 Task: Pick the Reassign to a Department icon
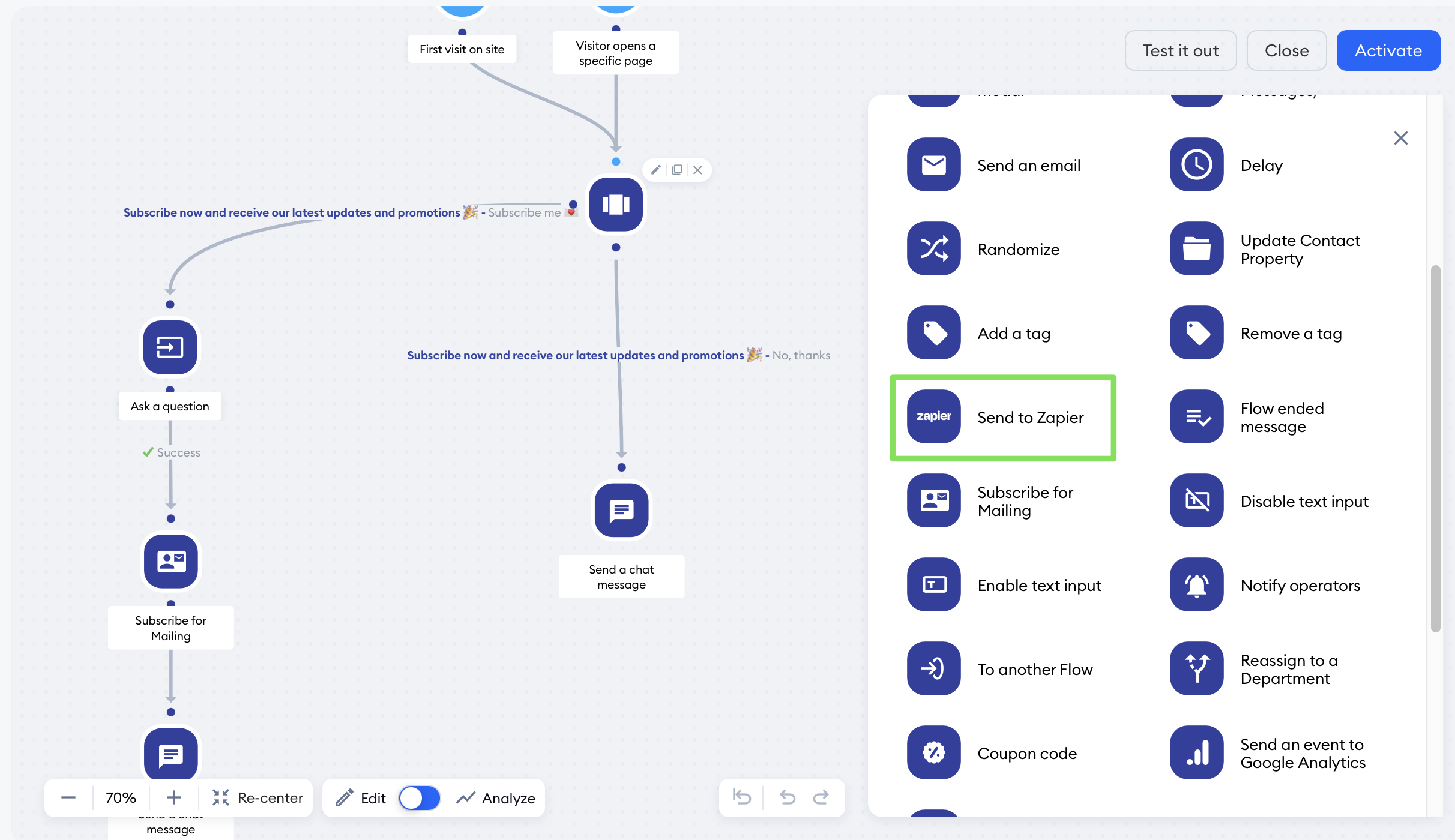(1196, 669)
